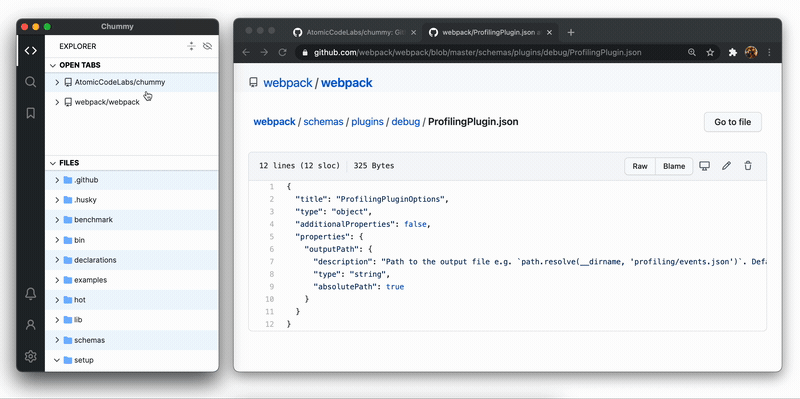Click the browser address bar URL
This screenshot has width=800, height=399.
[x=478, y=53]
